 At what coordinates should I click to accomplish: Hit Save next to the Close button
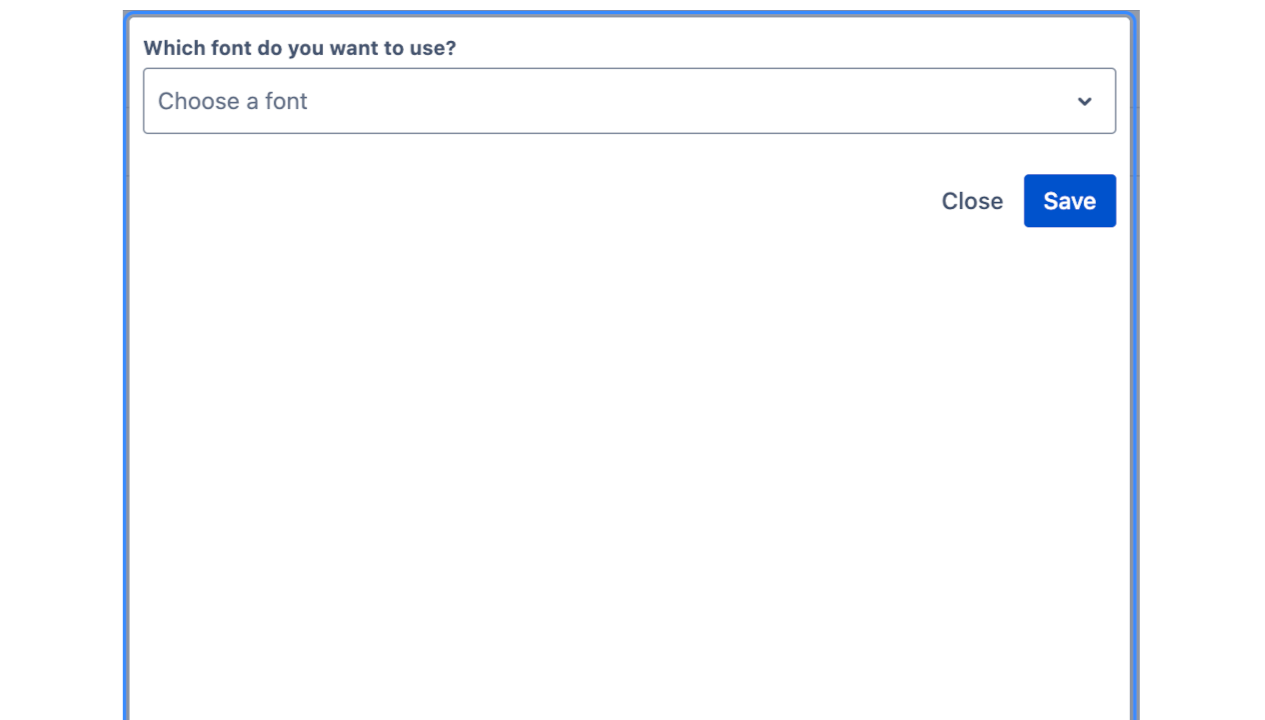(1069, 201)
